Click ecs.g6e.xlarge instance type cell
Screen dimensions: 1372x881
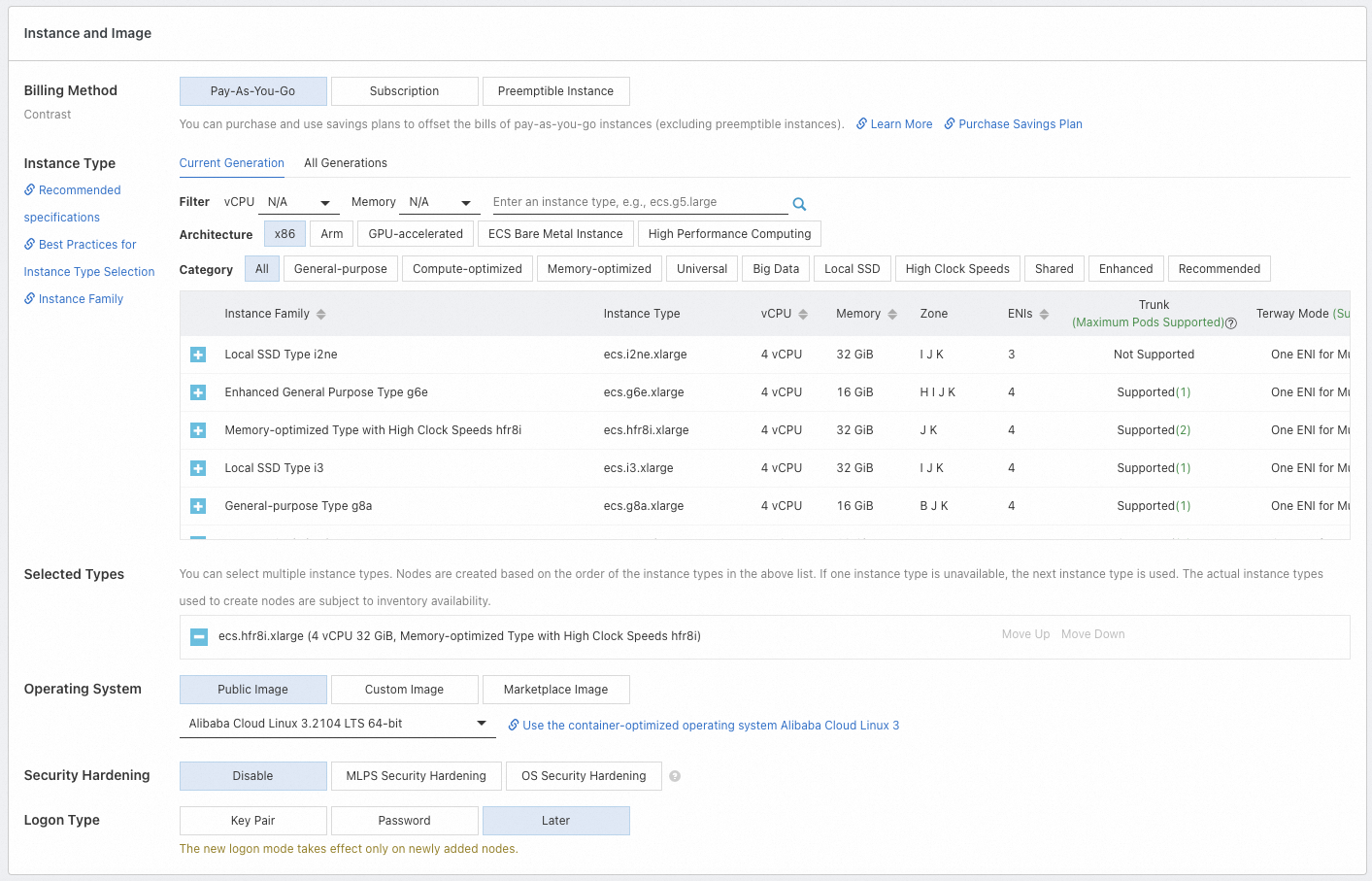(x=644, y=392)
